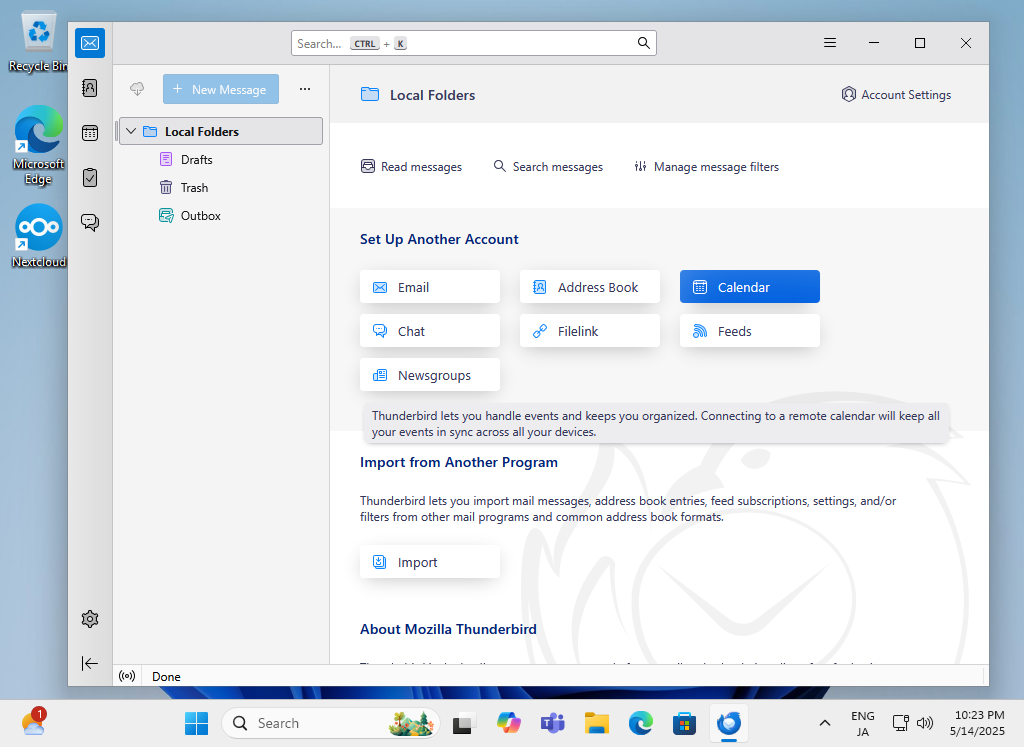This screenshot has height=747, width=1024.
Task: Open Microsoft Edge from the taskbar
Action: tap(641, 723)
